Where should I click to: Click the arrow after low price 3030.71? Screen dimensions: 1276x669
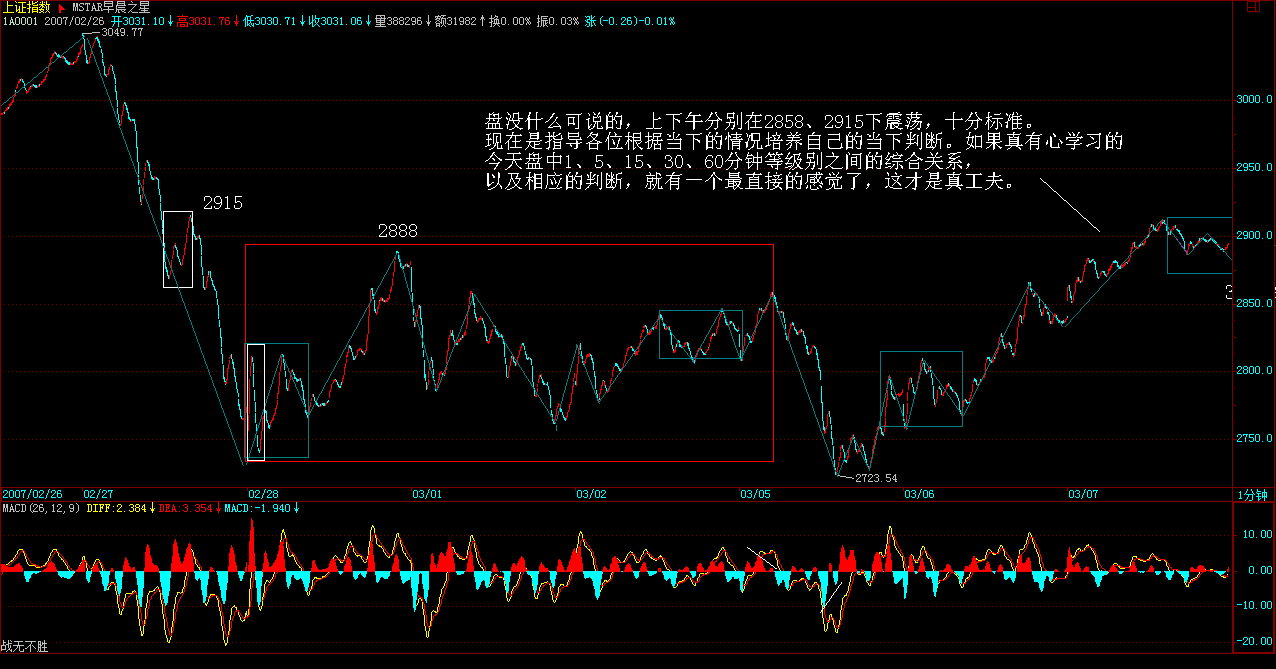[x=301, y=21]
